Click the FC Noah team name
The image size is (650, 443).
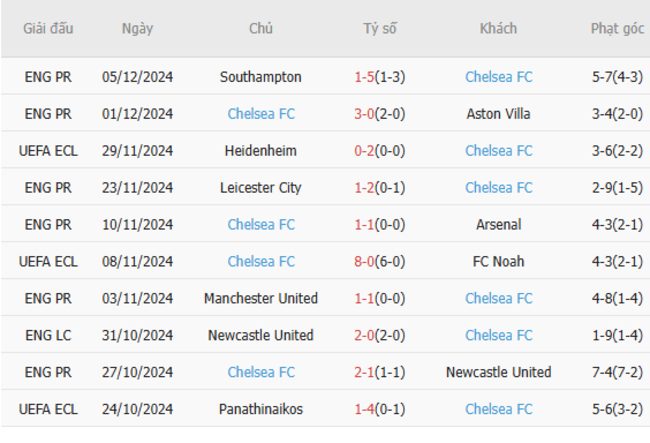(498, 261)
